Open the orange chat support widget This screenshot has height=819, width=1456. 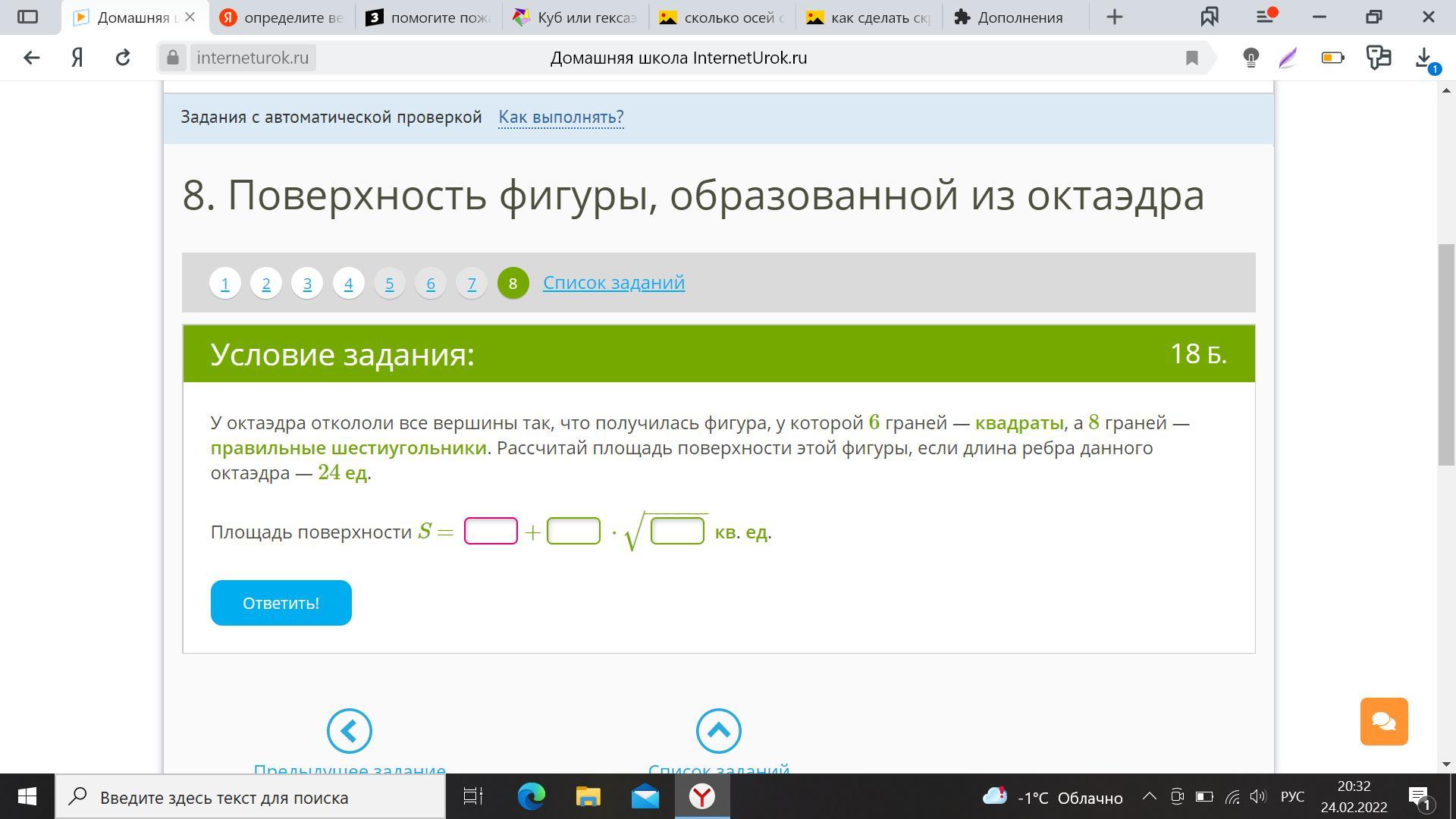pos(1383,721)
